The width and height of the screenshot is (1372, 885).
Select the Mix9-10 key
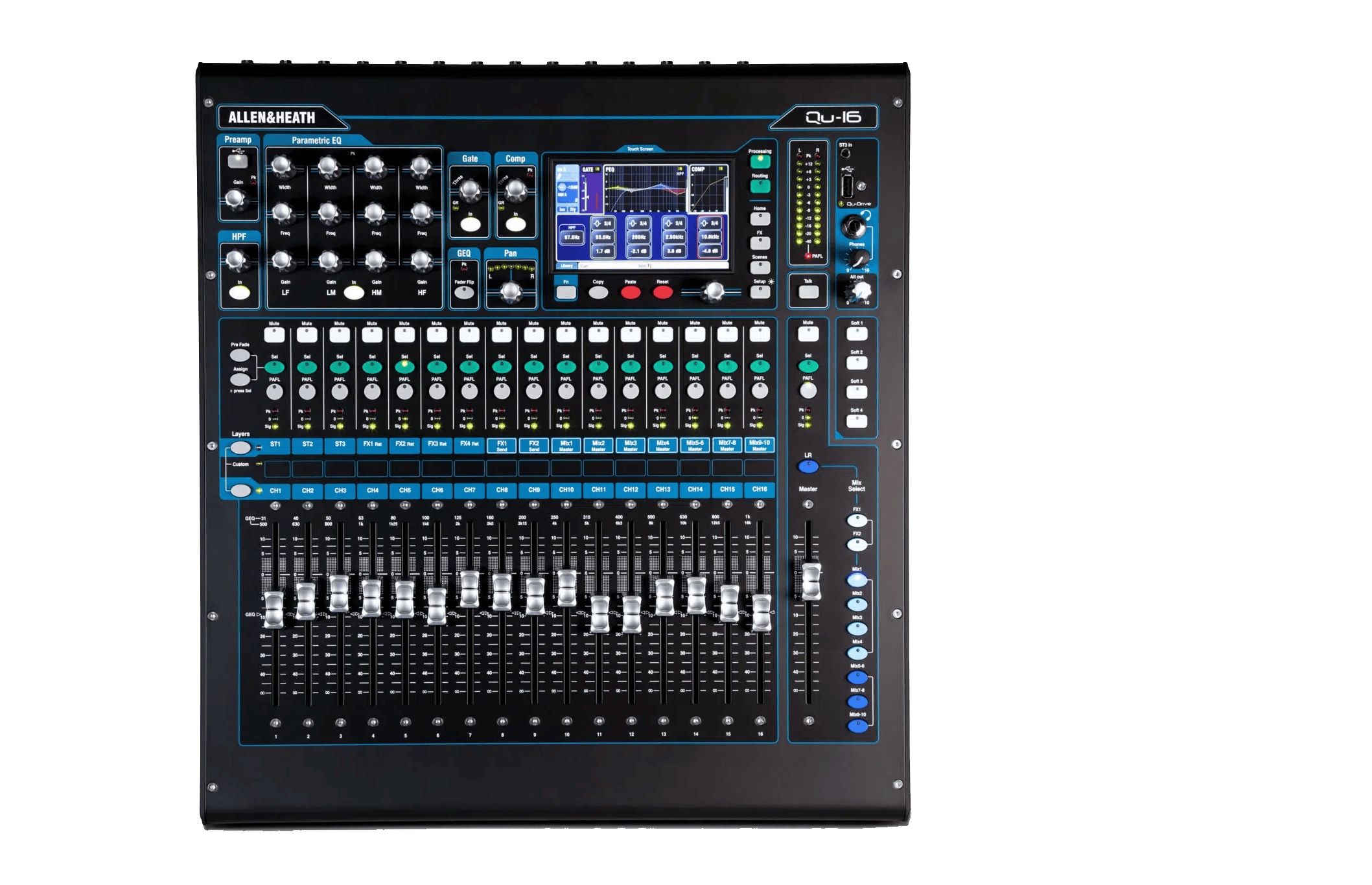point(857,726)
